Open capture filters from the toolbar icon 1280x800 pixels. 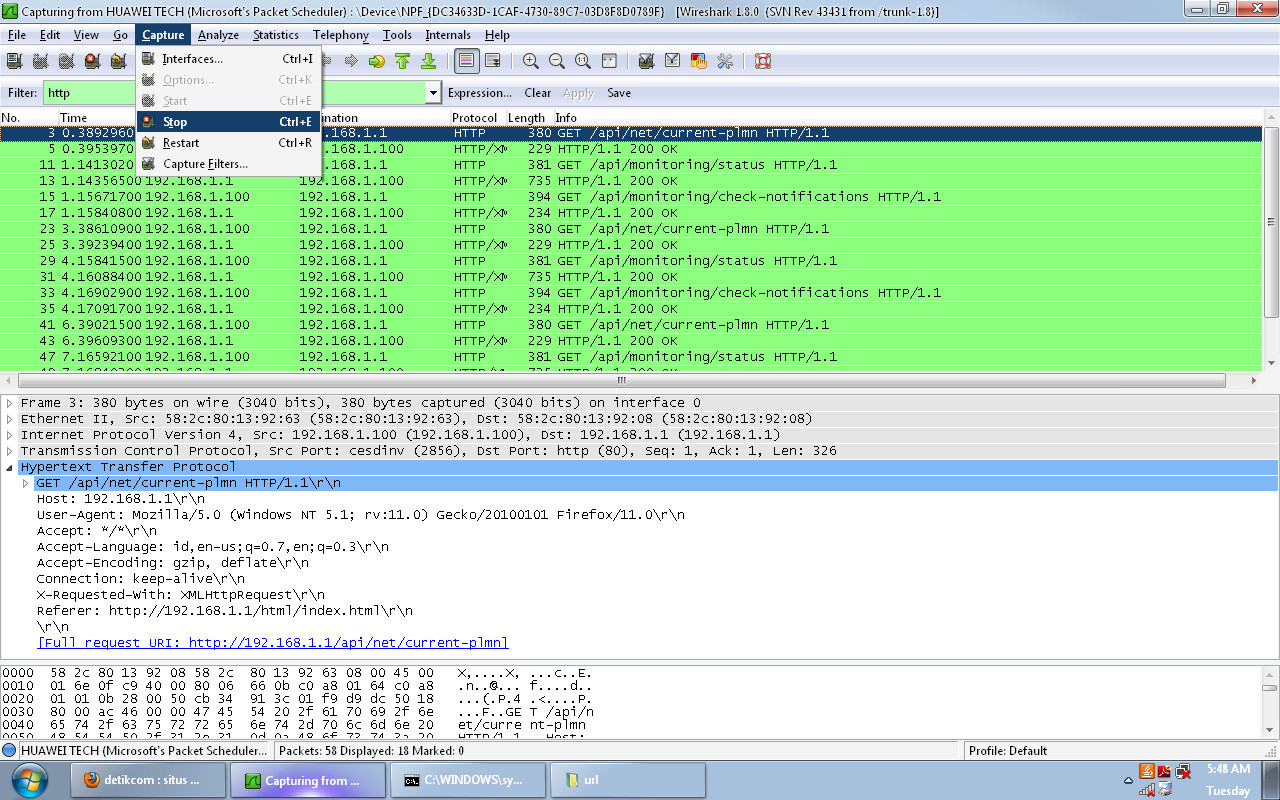pos(647,61)
